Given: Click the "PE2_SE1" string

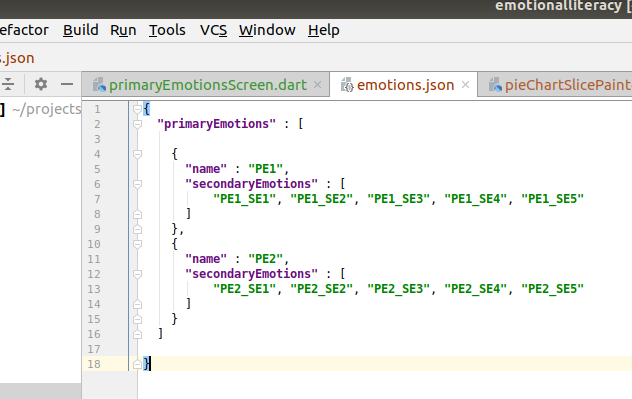Looking at the screenshot, I should [x=244, y=289].
